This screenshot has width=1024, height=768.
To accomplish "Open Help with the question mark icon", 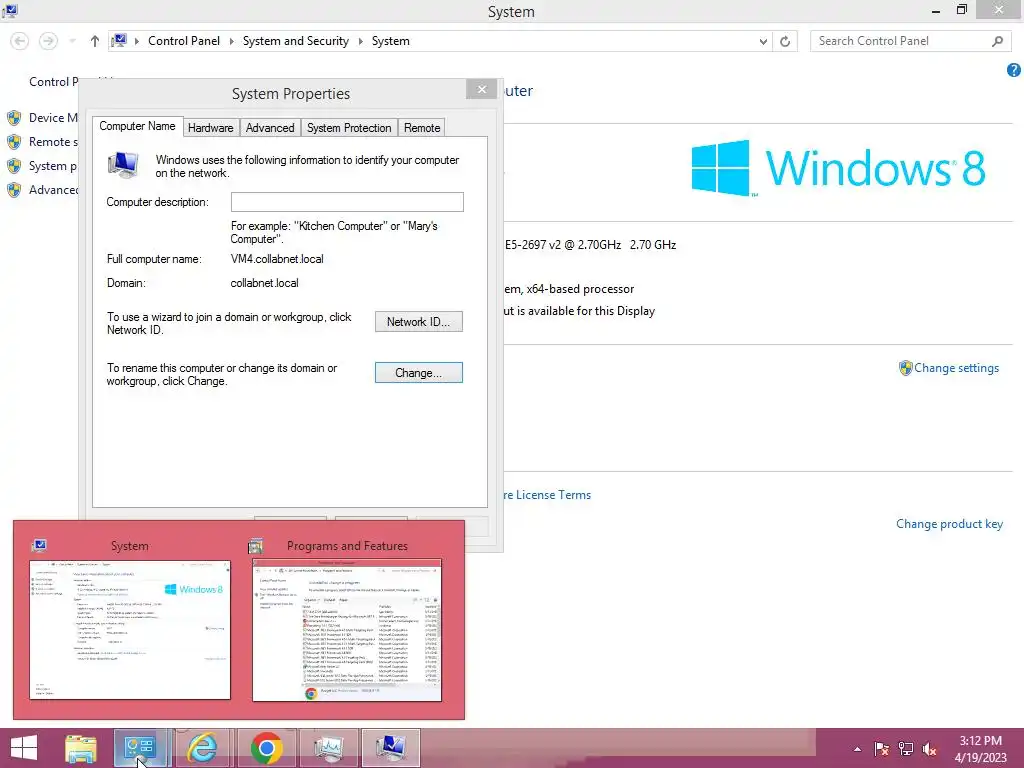I will coord(1014,70).
